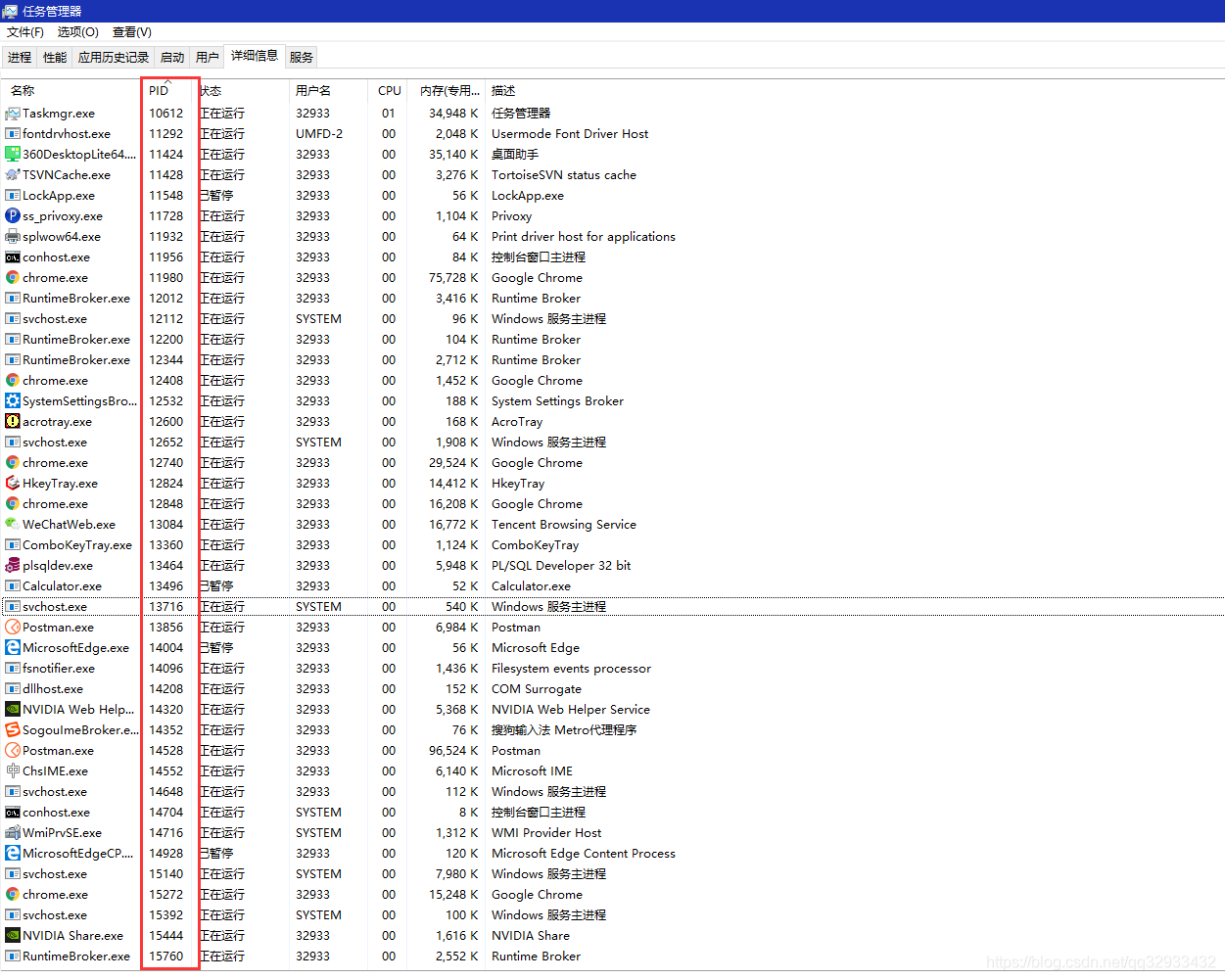
Task: Sort by the 描述 column header
Action: coord(503,90)
